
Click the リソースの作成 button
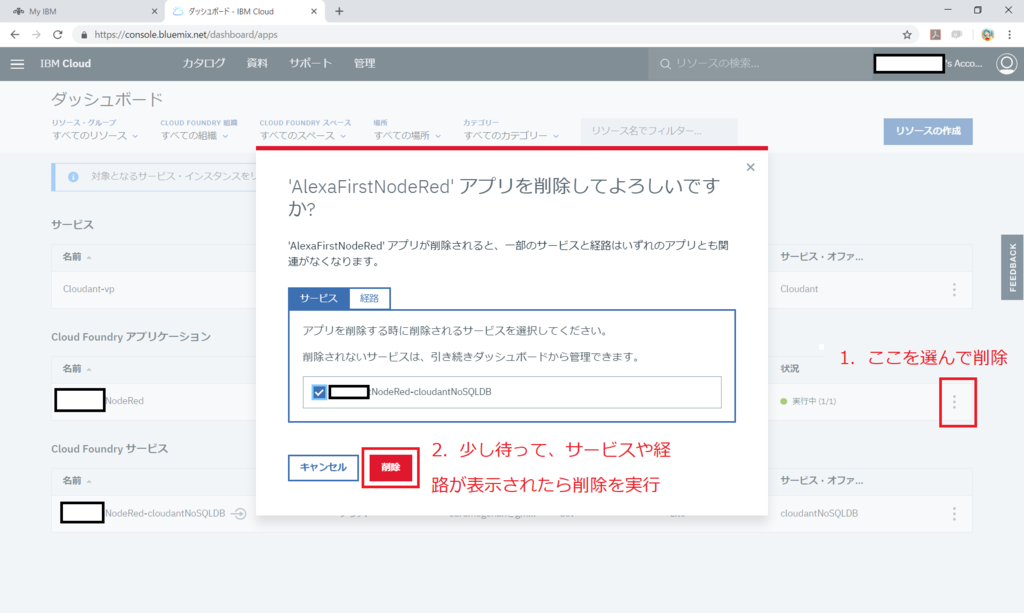[x=928, y=131]
